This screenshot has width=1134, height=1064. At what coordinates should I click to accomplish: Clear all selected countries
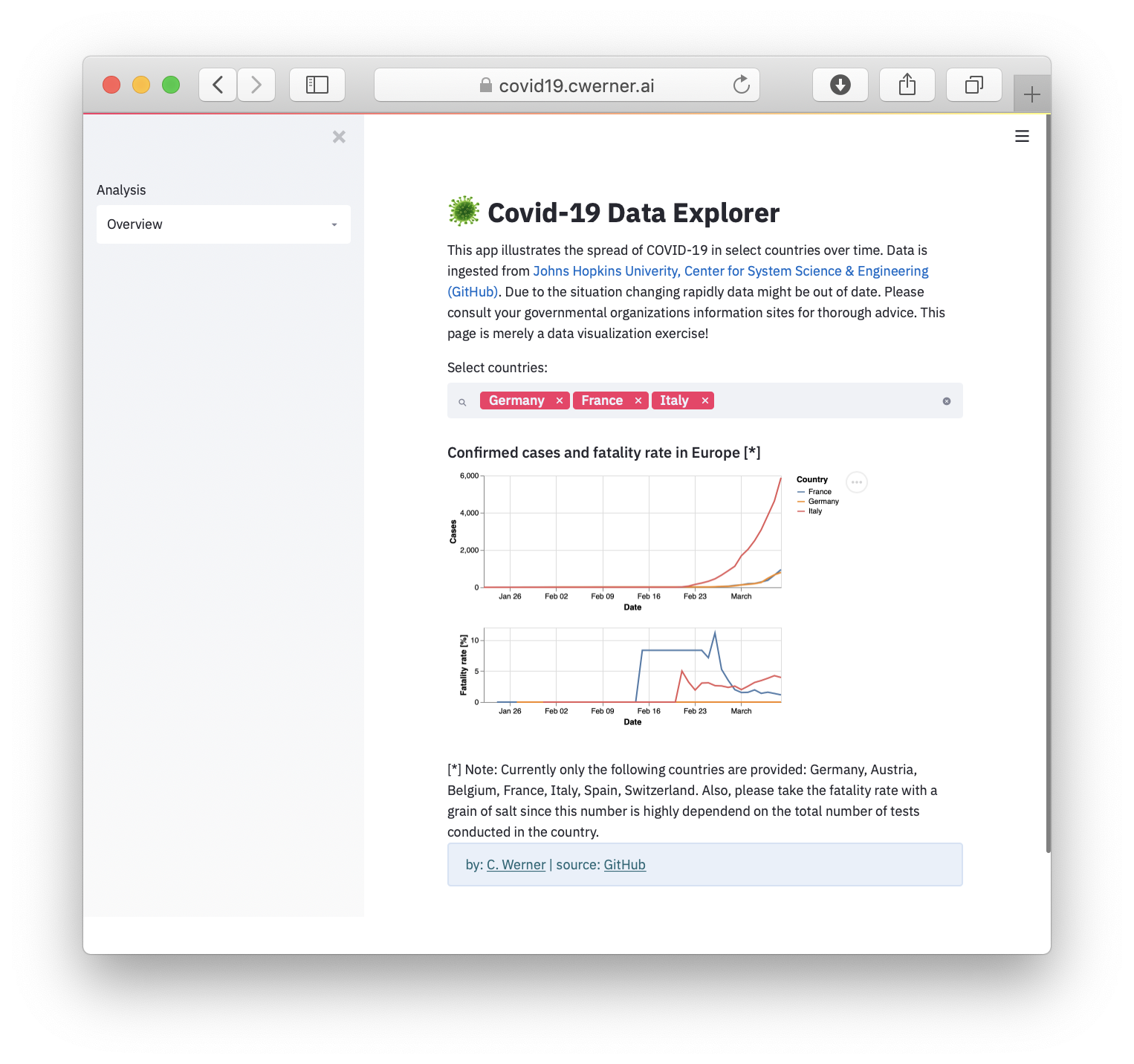[946, 401]
